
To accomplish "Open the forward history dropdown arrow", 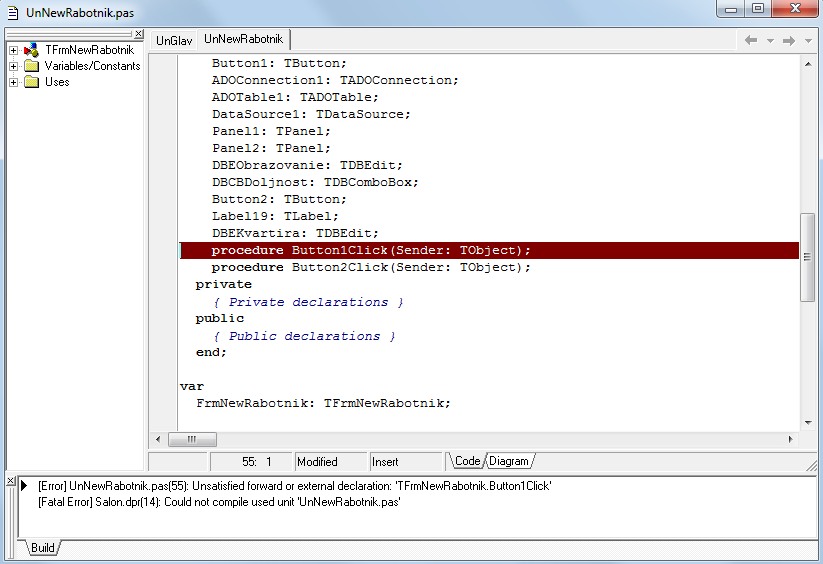I will [x=808, y=41].
